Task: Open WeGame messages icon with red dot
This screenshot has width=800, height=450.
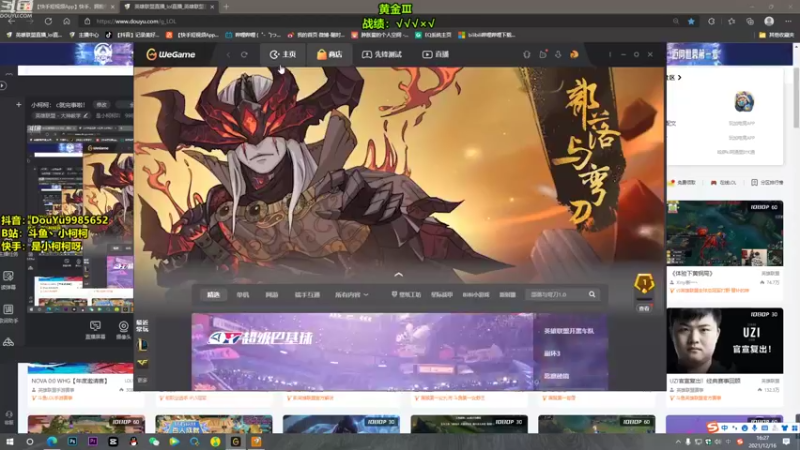Action: click(543, 54)
